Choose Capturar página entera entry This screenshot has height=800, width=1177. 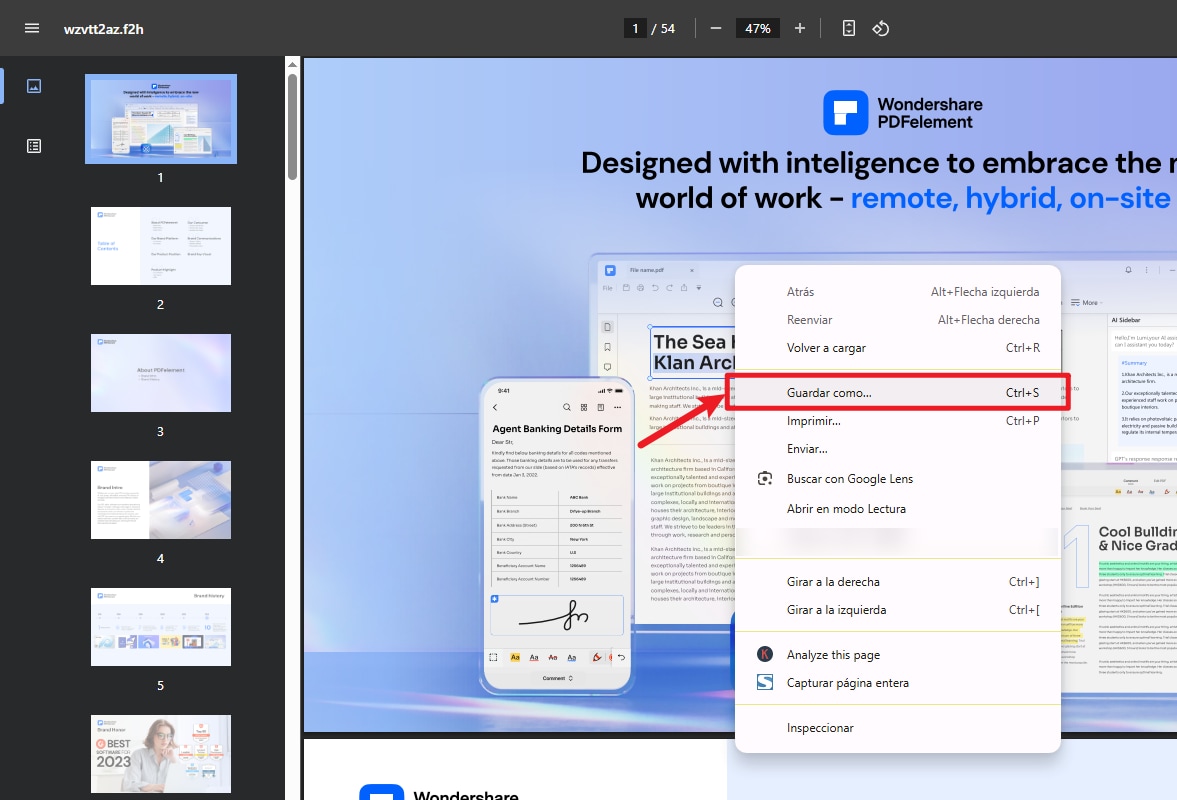pyautogui.click(x=898, y=683)
